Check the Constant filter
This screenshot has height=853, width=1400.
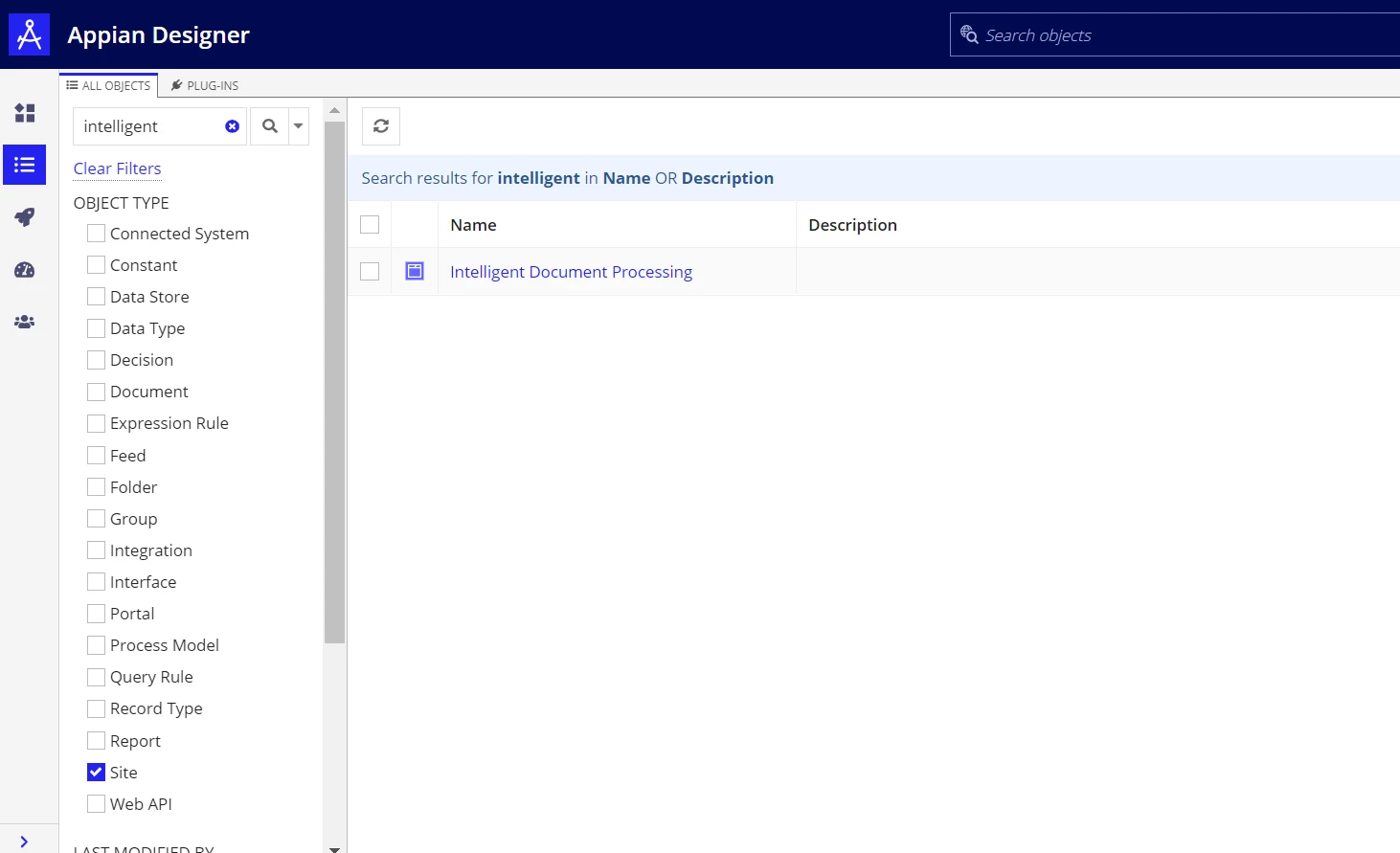click(96, 265)
